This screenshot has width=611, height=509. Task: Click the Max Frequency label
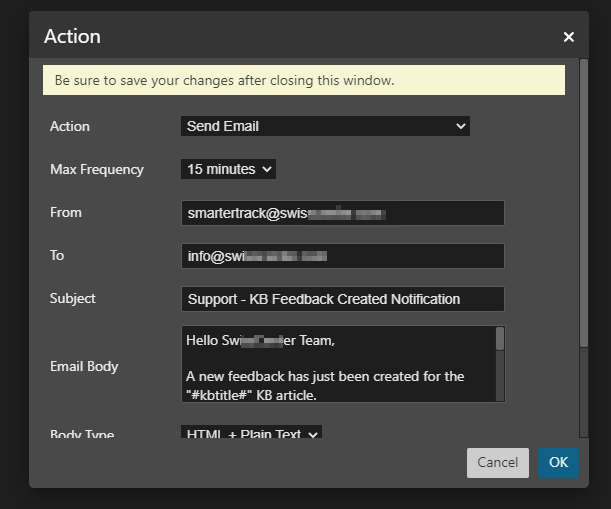[x=97, y=169]
